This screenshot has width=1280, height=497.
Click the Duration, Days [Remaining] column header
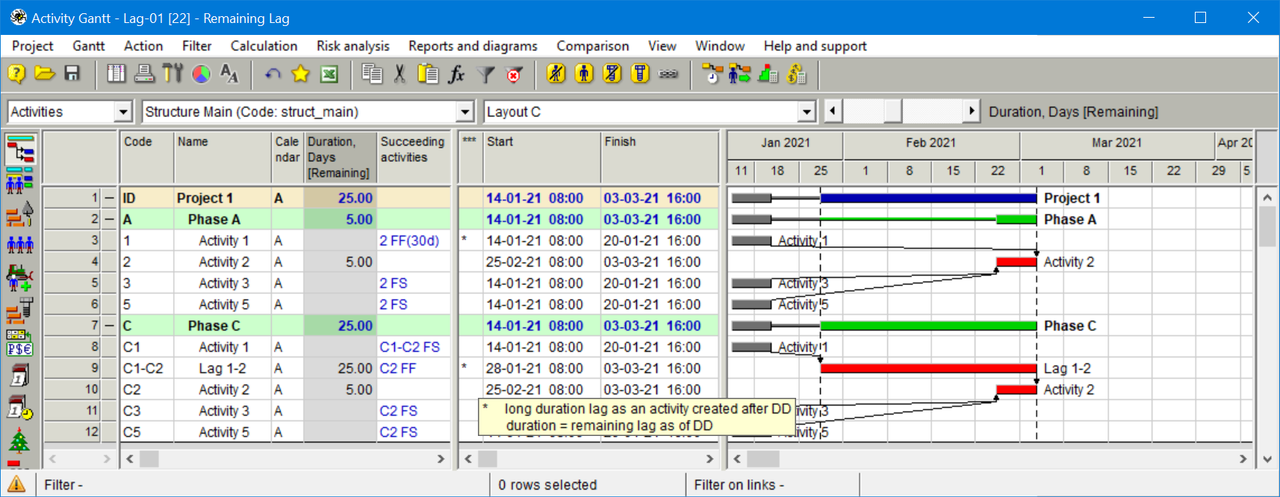[x=340, y=158]
